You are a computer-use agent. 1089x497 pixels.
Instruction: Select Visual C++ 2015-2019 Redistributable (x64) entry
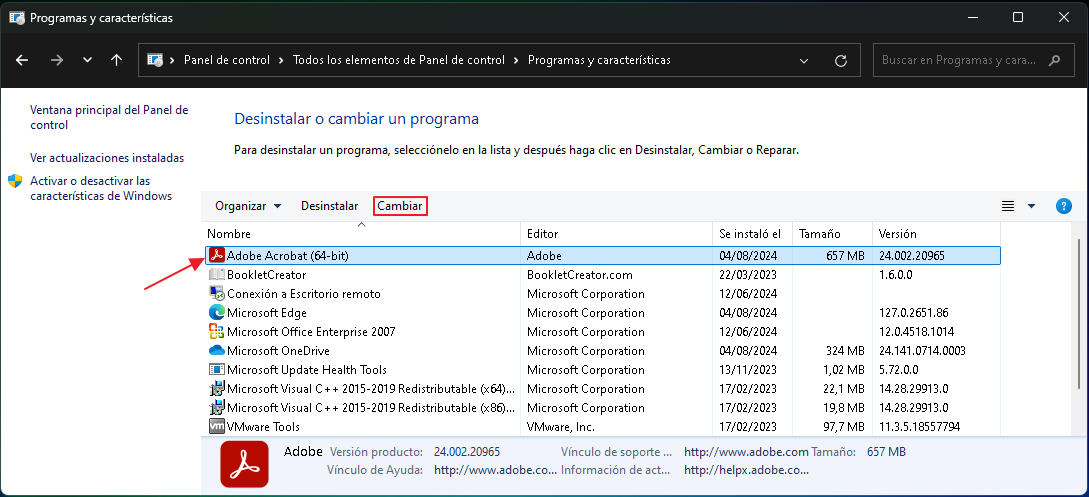click(x=372, y=389)
